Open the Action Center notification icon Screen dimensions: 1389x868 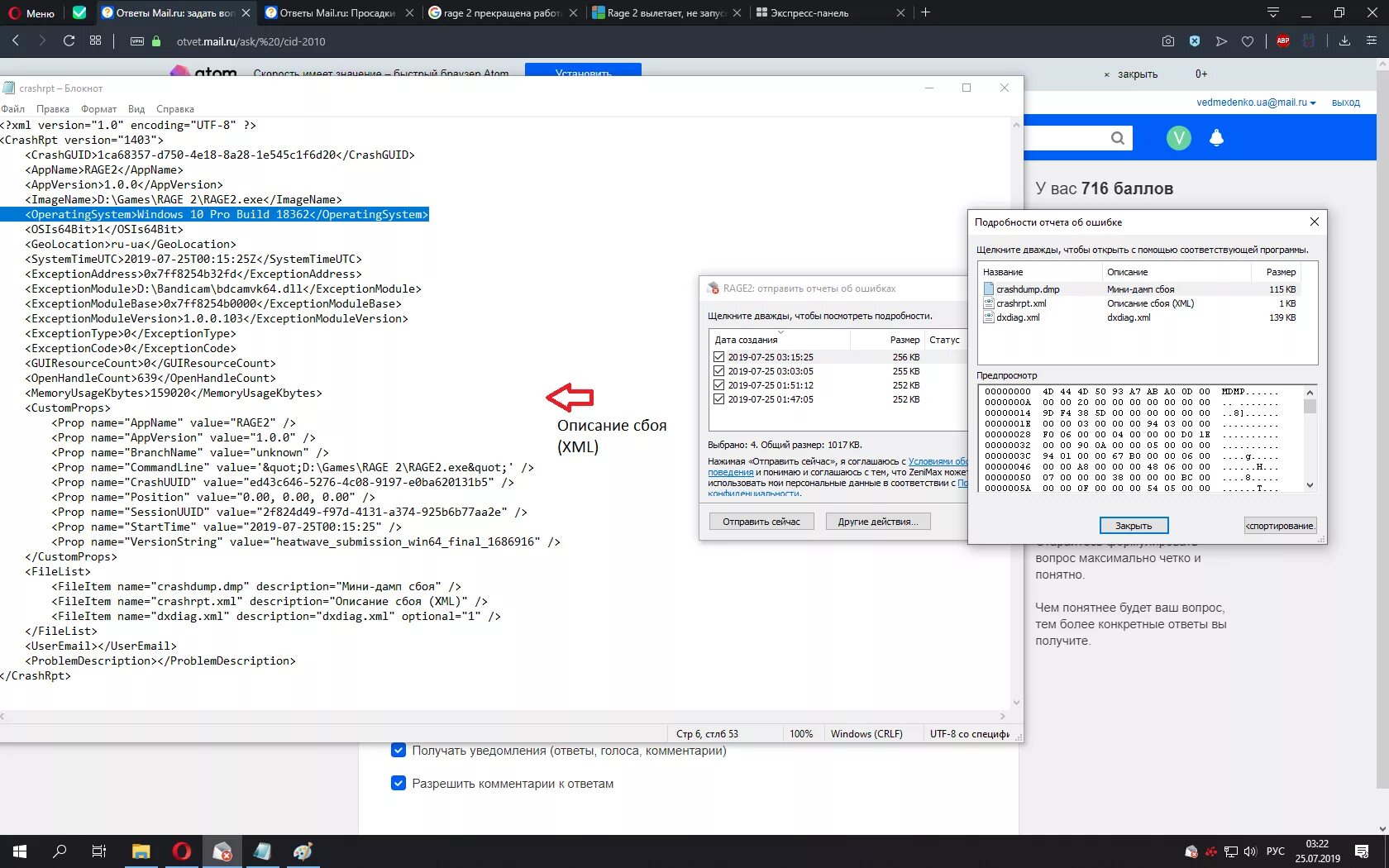1362,851
